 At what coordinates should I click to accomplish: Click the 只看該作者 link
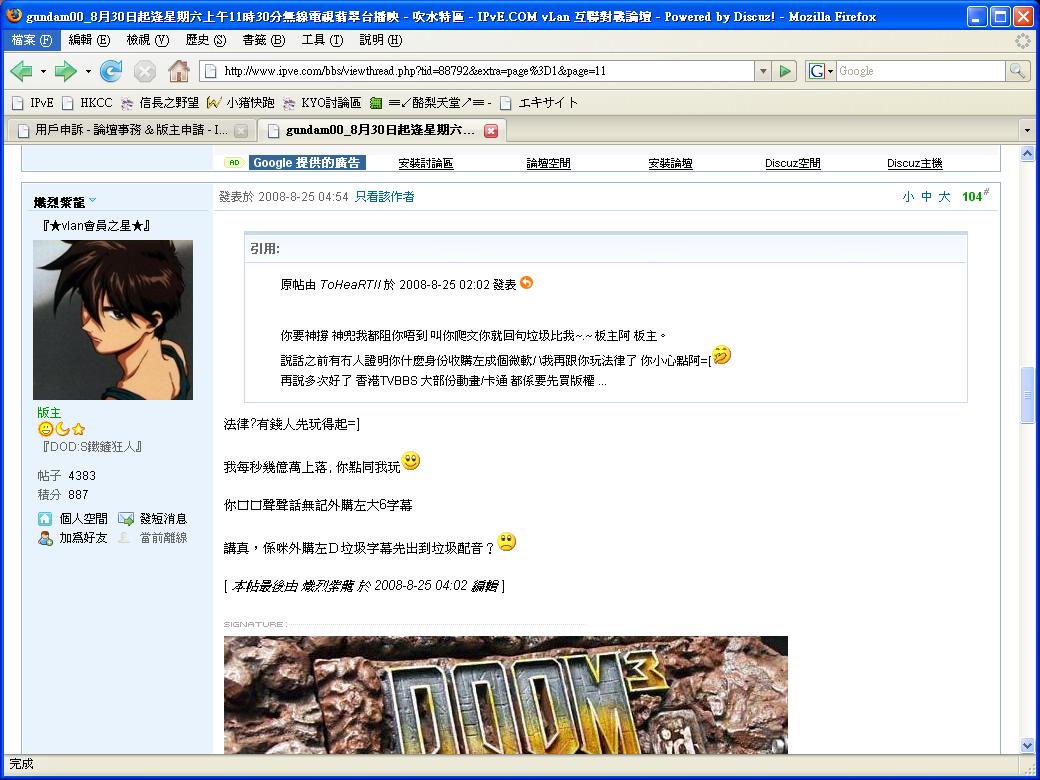click(385, 197)
